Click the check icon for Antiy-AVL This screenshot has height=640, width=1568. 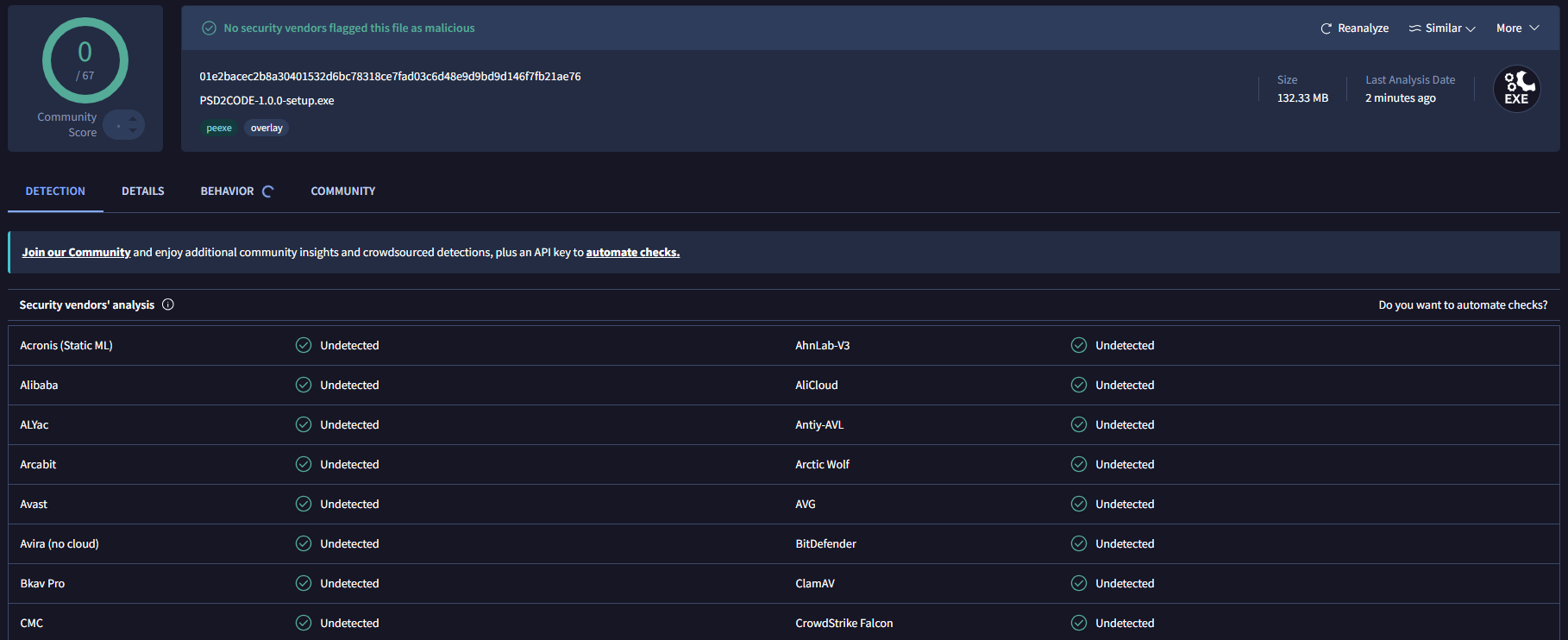(x=1079, y=424)
